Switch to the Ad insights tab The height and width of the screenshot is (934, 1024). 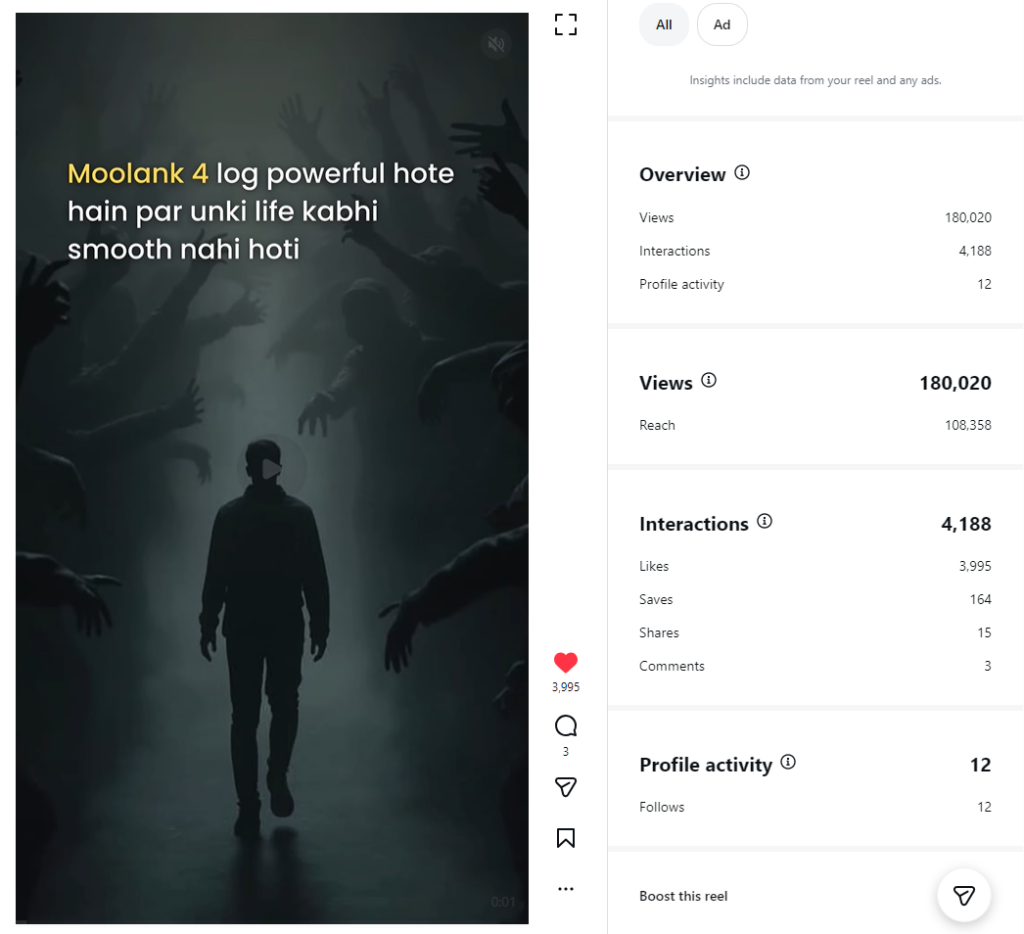coord(722,25)
